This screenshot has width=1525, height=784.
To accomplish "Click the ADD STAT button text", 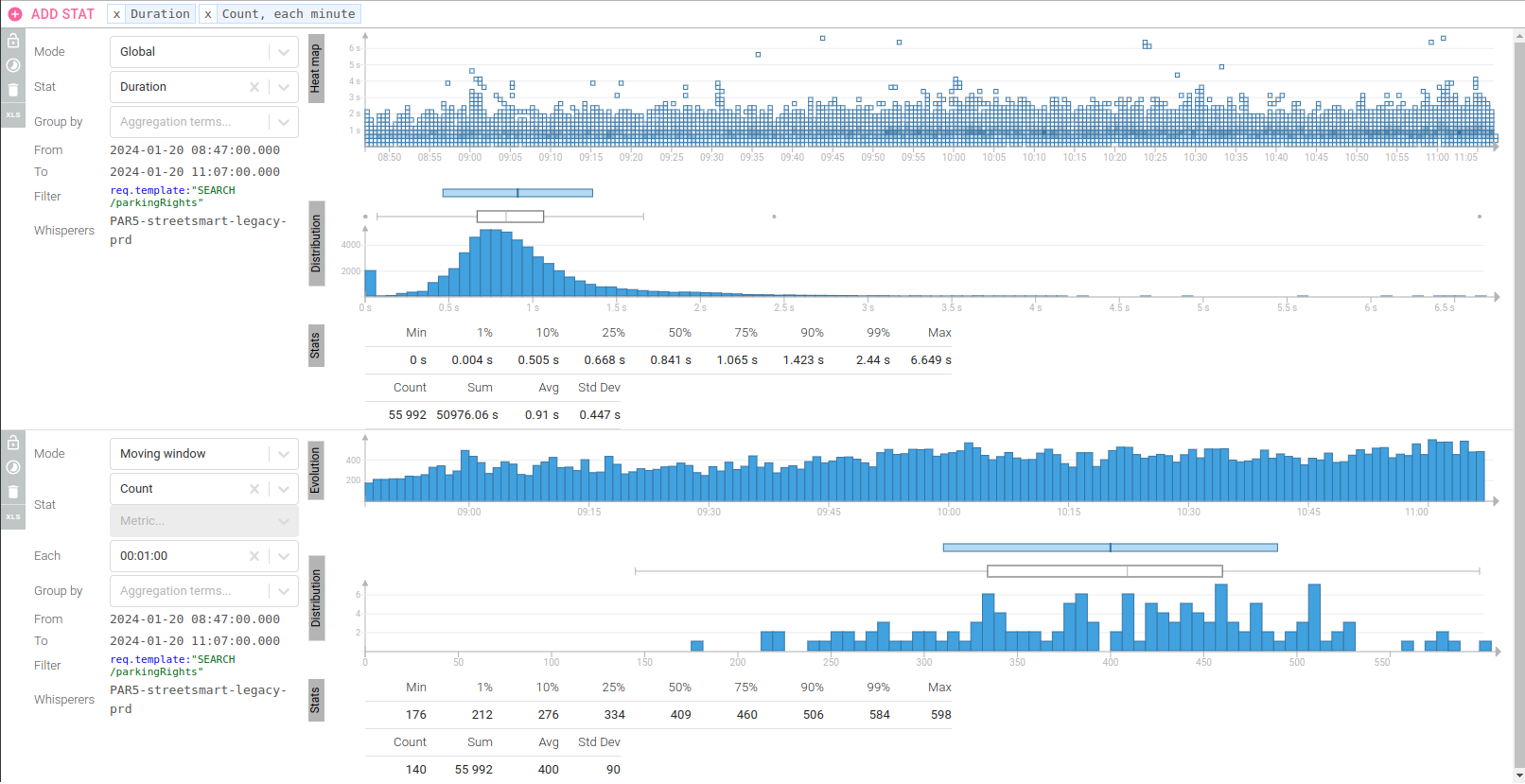I will (63, 14).
